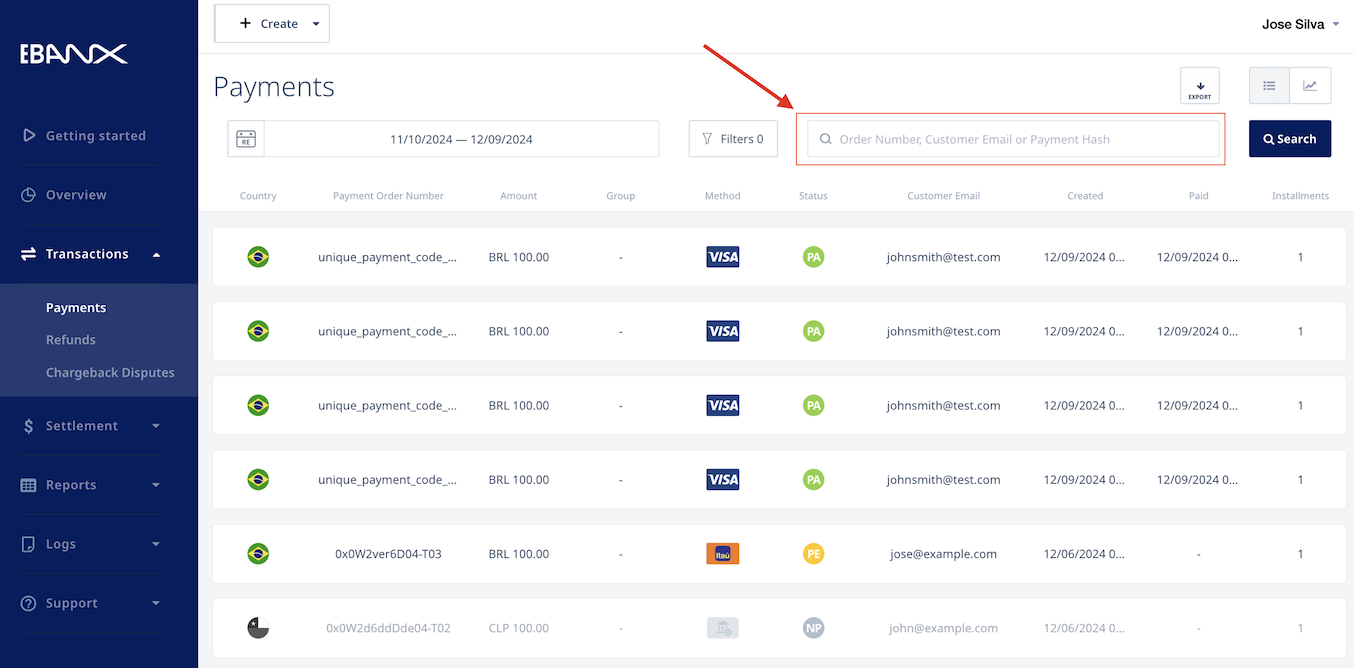This screenshot has height=668, width=1354.
Task: Collapse the Transactions menu section
Action: coord(155,254)
